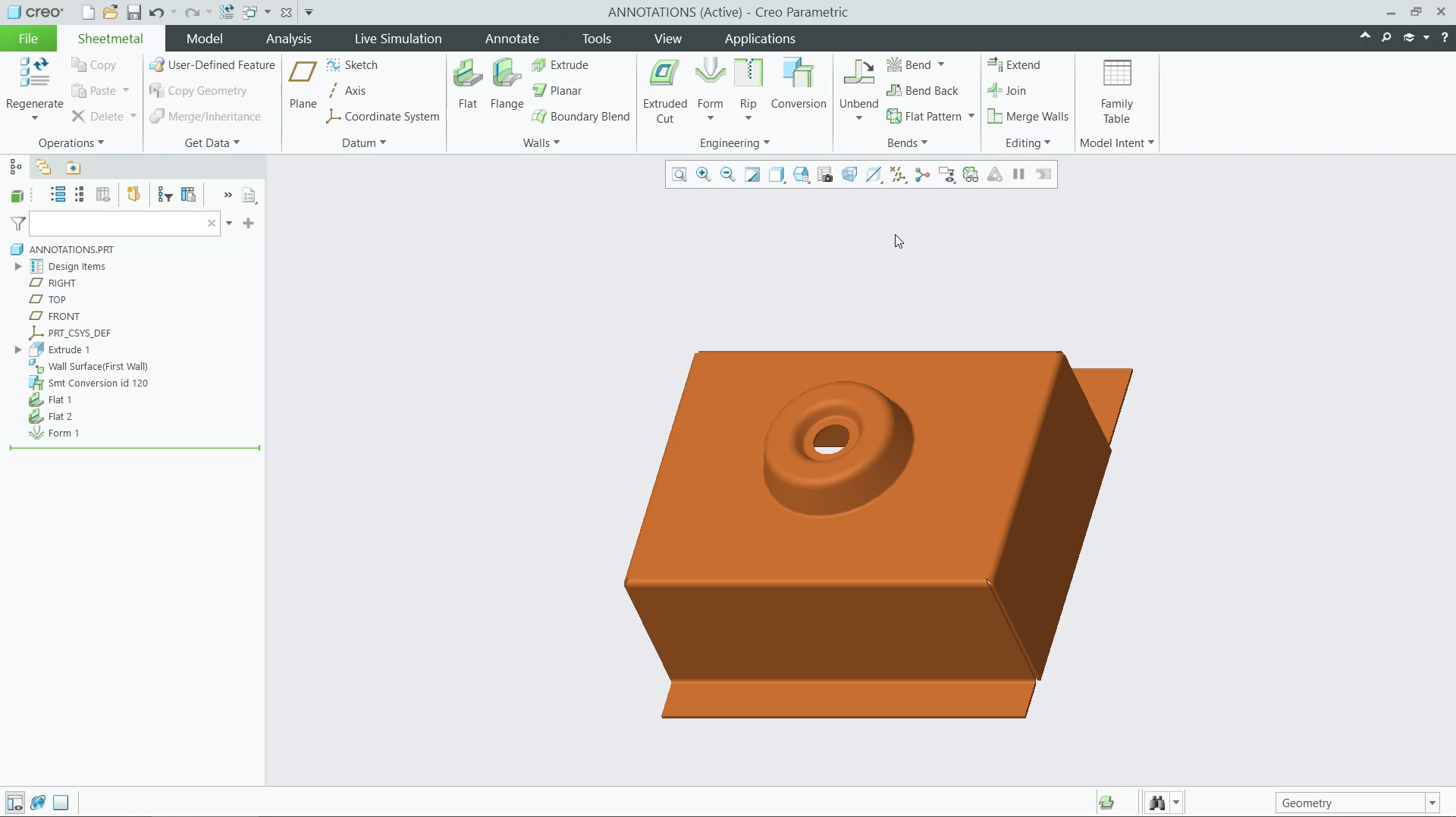The width and height of the screenshot is (1456, 817).
Task: Open the File menu
Action: coord(28,39)
